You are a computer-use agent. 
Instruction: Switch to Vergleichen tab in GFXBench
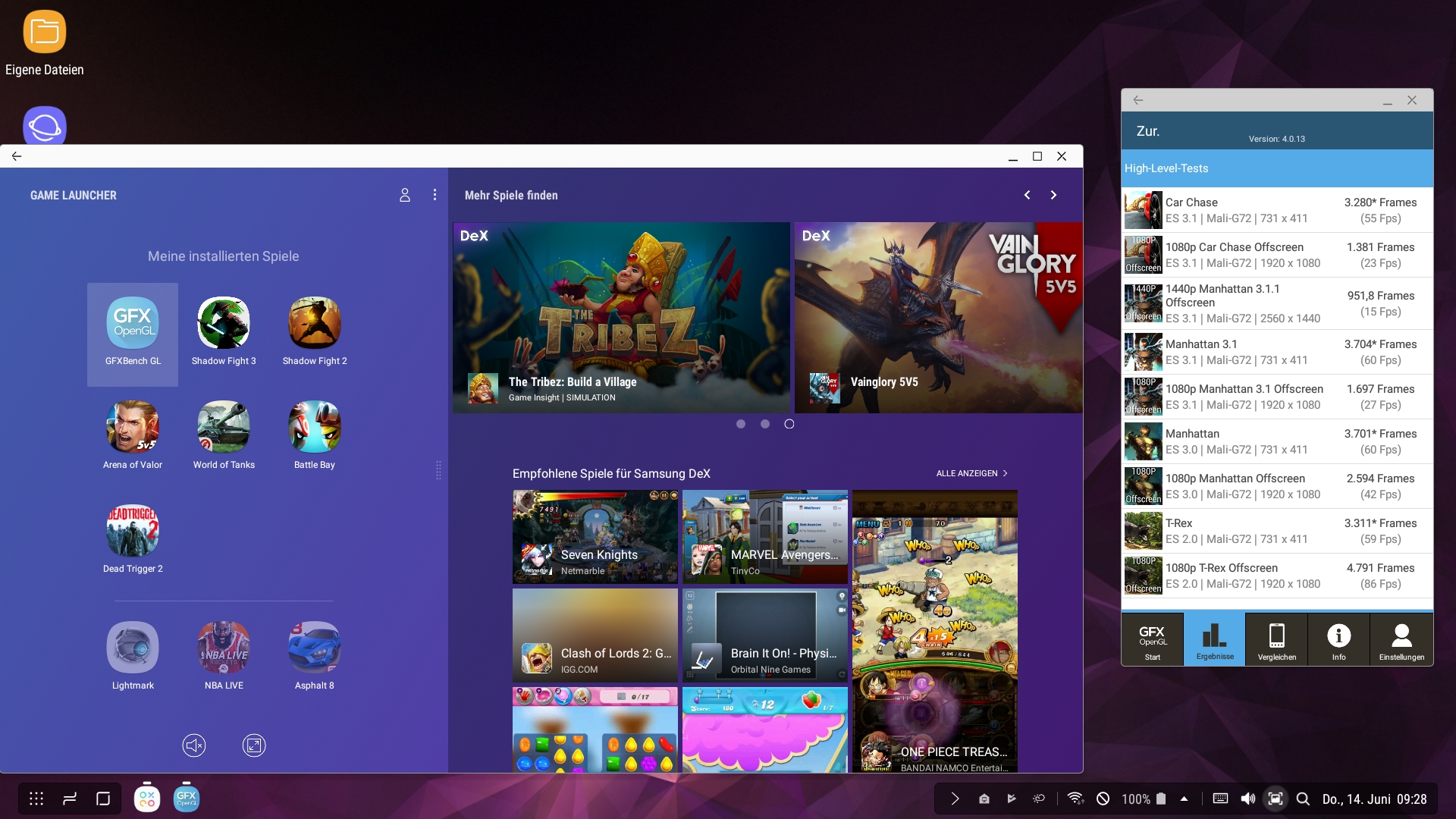[x=1277, y=641]
